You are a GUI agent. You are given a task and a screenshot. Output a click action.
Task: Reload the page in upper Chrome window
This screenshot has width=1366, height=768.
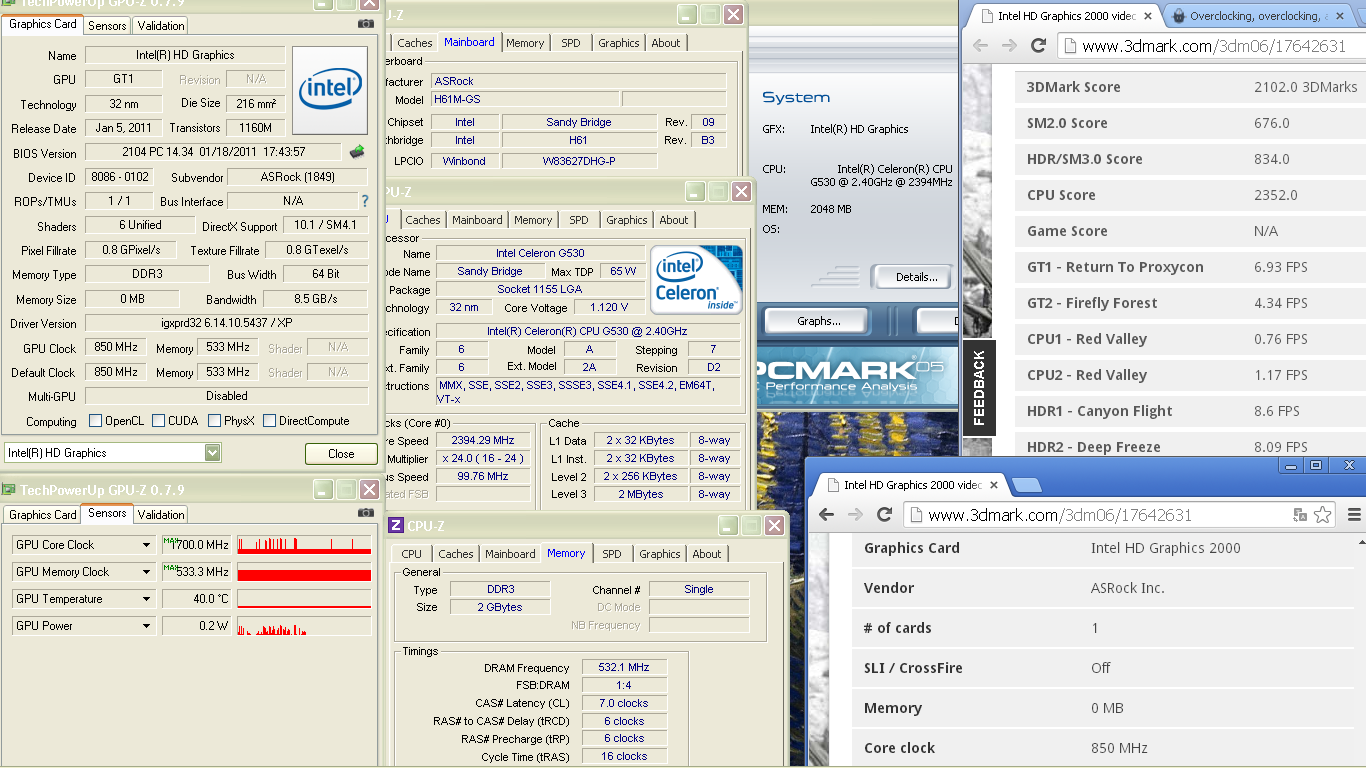tap(1038, 45)
